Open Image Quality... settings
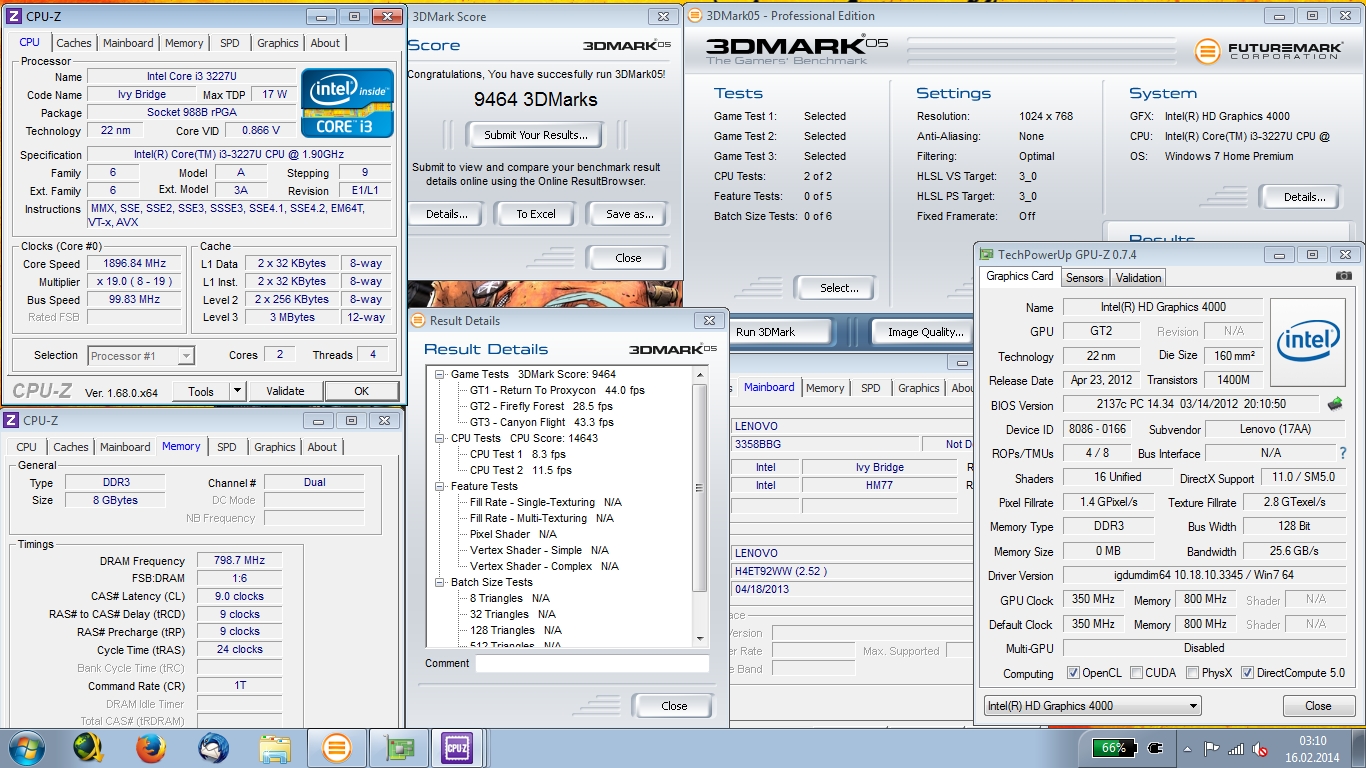1366x768 pixels. pyautogui.click(x=925, y=332)
